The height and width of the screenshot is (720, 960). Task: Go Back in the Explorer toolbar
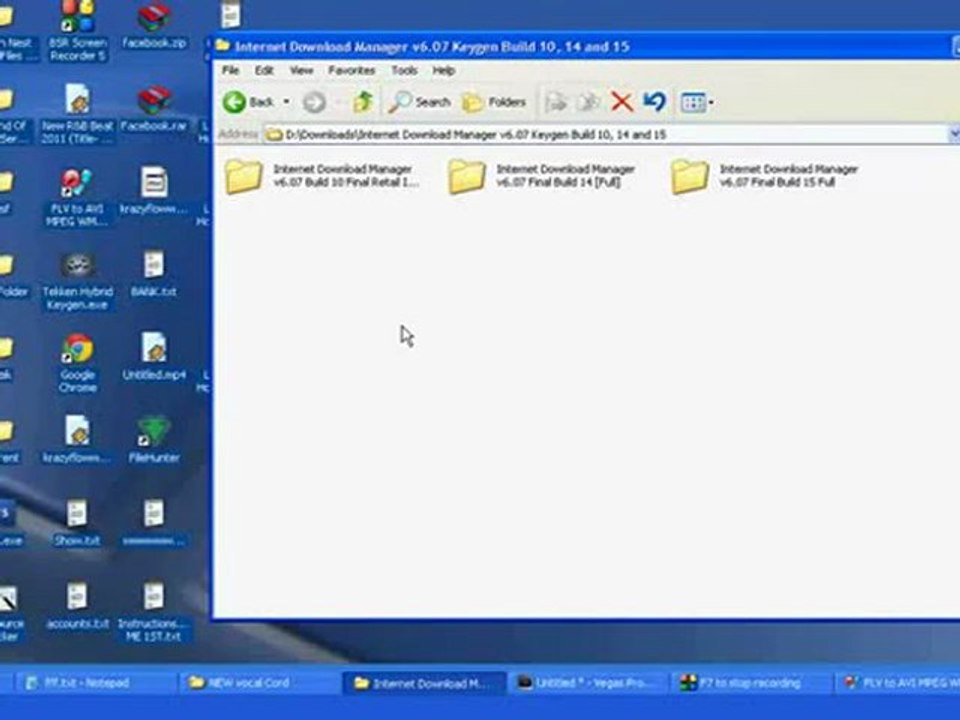[x=248, y=102]
